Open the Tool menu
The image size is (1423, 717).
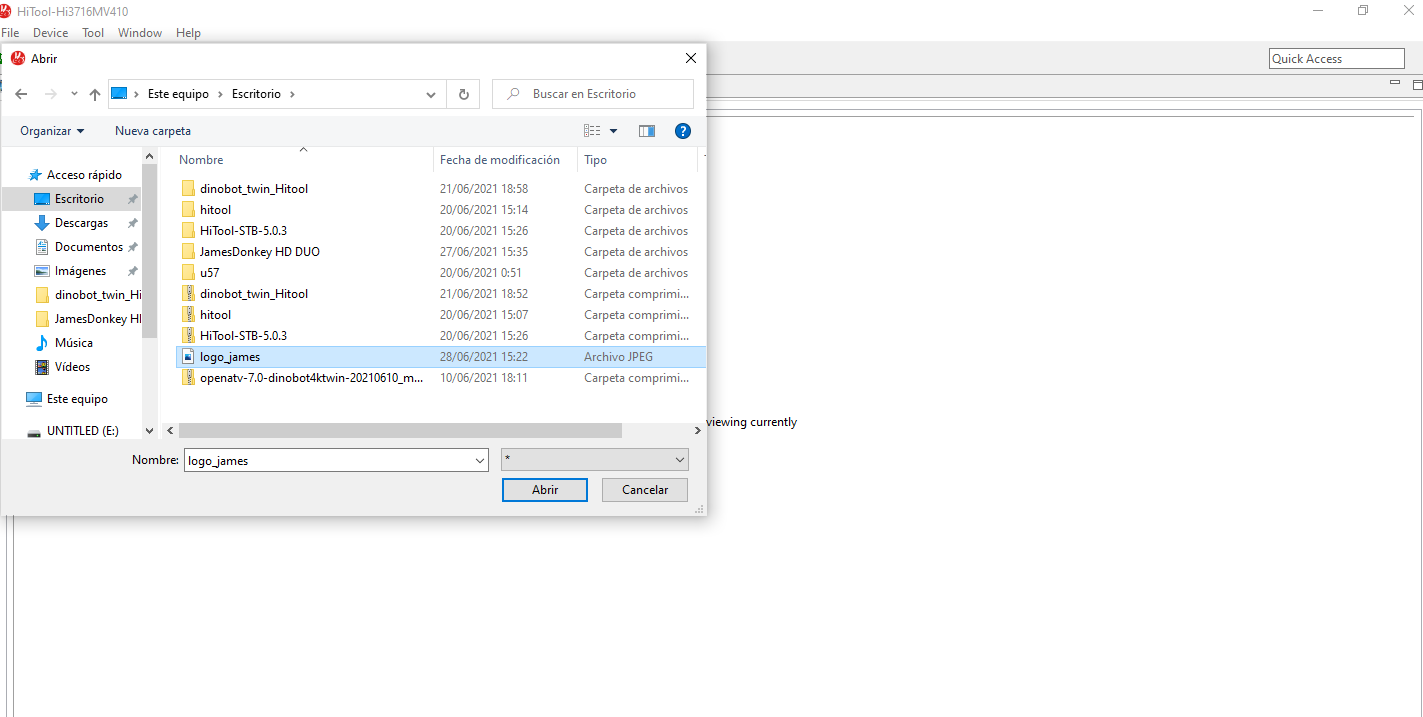pyautogui.click(x=93, y=33)
